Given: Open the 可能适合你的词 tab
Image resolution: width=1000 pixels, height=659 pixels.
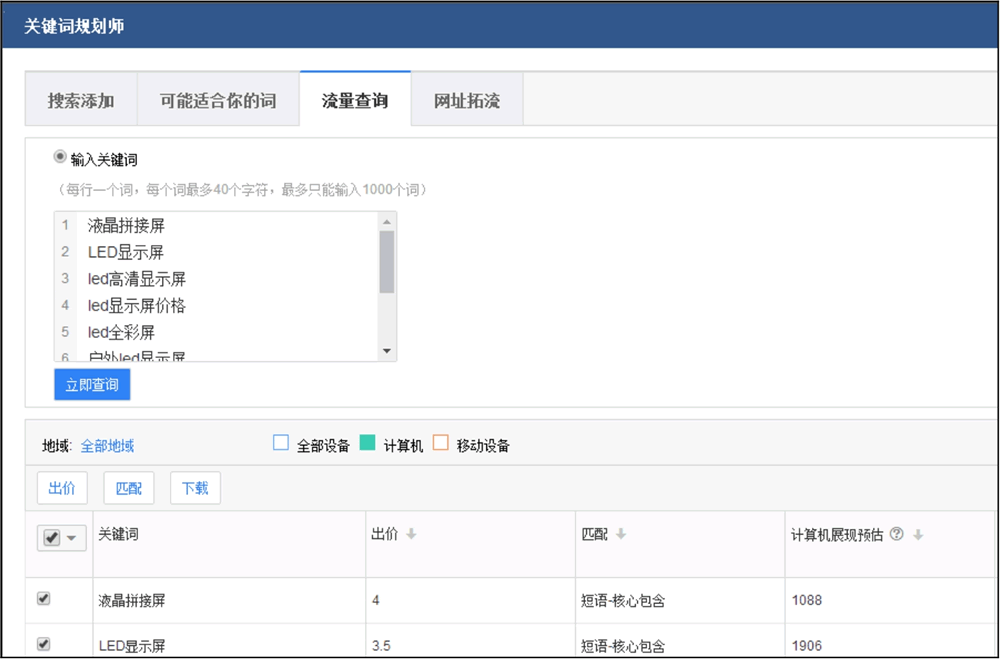Looking at the screenshot, I should point(217,101).
